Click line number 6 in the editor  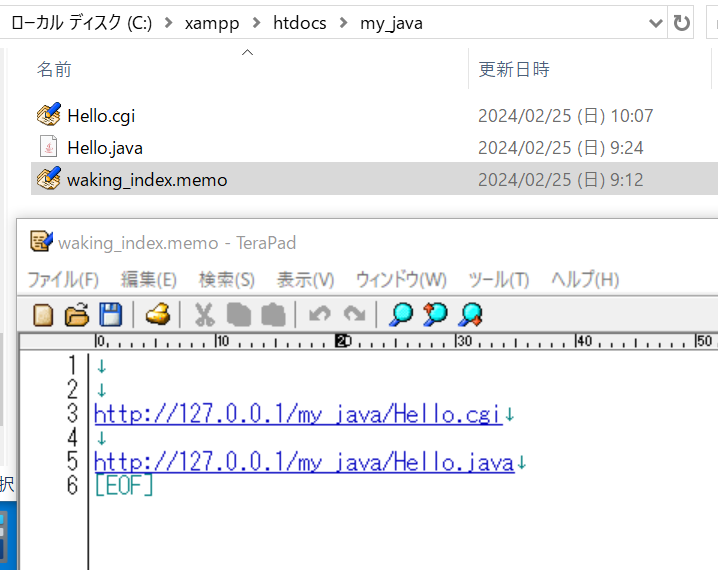(x=72, y=485)
